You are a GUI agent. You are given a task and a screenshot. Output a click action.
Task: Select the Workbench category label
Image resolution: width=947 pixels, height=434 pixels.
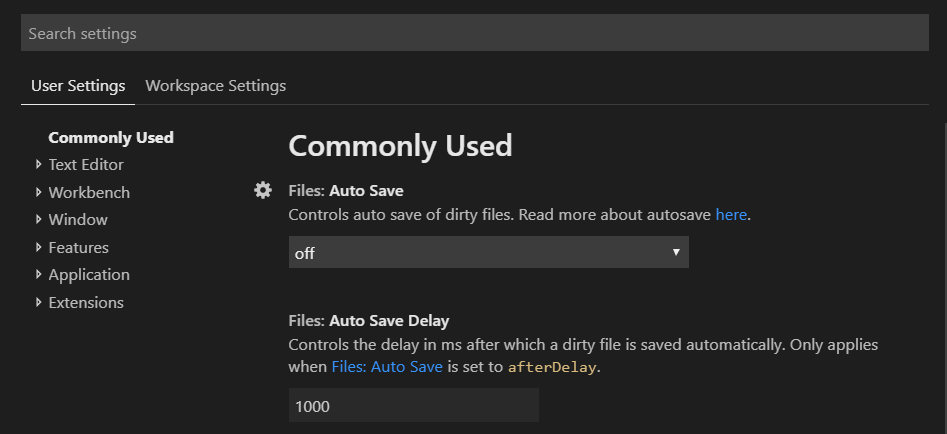89,193
